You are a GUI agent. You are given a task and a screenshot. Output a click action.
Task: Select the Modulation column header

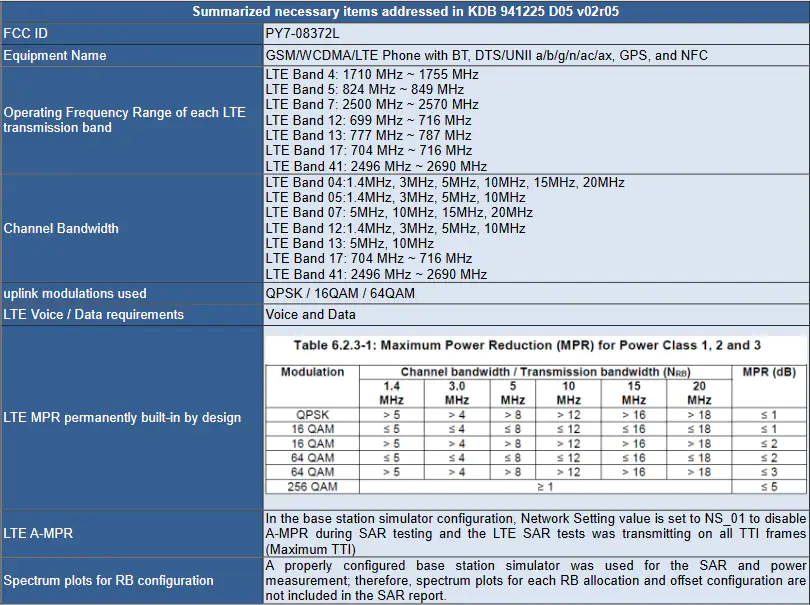pyautogui.click(x=313, y=372)
